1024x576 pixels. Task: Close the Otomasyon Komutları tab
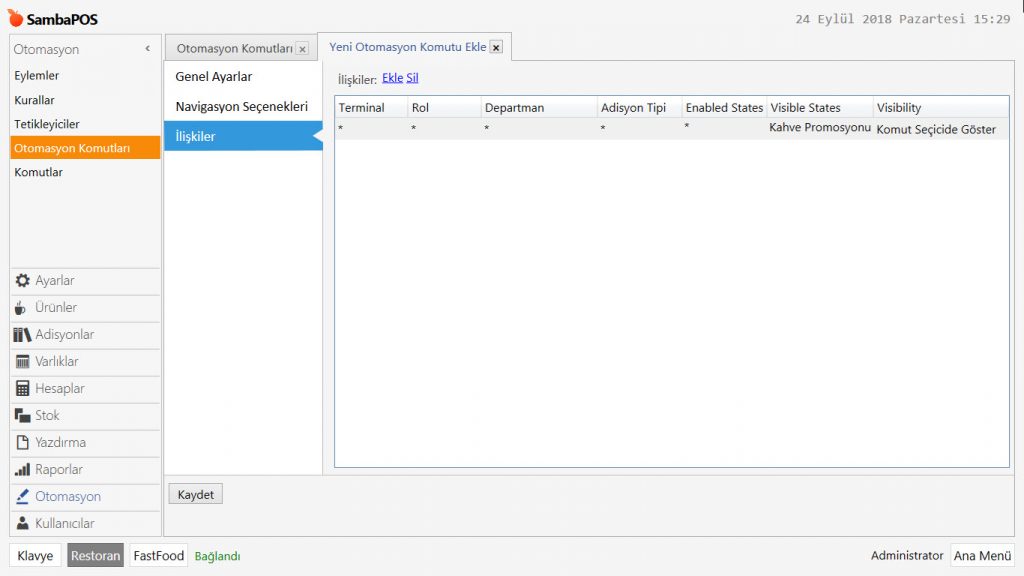click(302, 49)
